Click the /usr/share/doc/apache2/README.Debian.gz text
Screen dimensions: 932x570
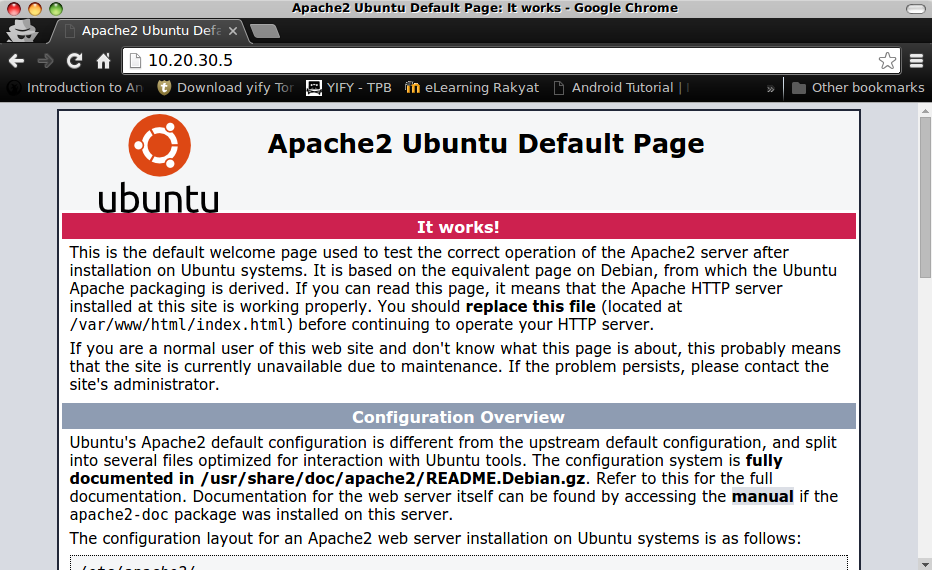(393, 478)
